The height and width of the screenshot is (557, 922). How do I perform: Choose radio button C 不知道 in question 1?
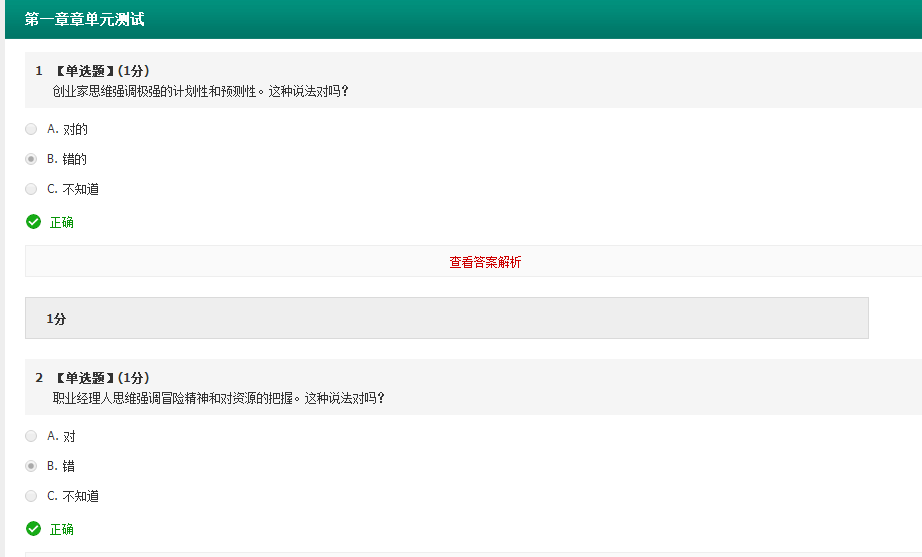point(31,189)
